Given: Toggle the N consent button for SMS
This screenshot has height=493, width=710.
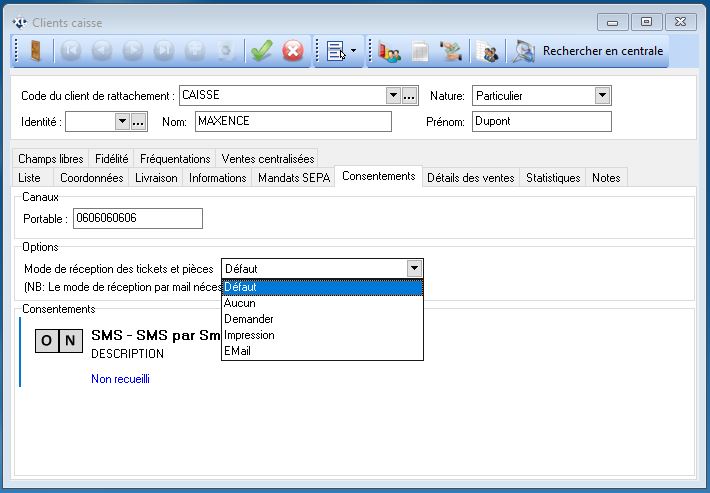Looking at the screenshot, I should tap(70, 341).
